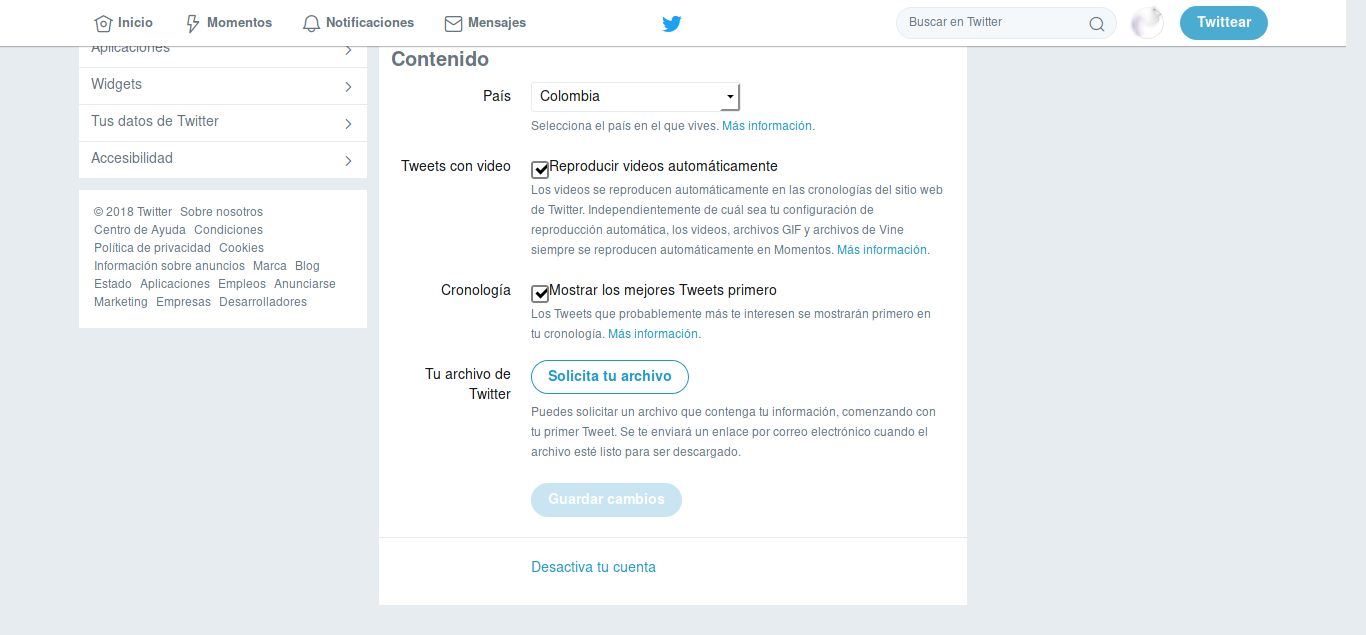Open the profile avatar menu
This screenshot has width=1366, height=635.
coord(1147,23)
